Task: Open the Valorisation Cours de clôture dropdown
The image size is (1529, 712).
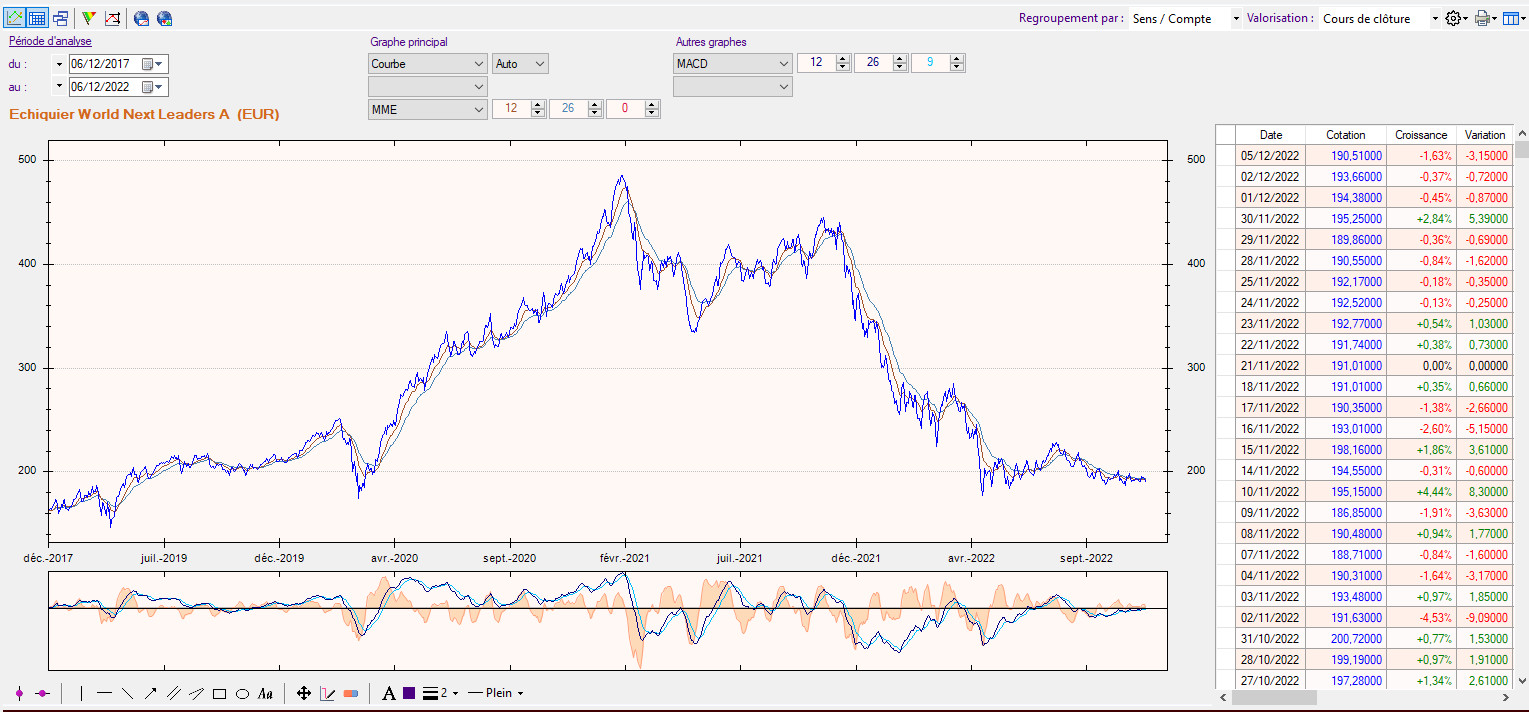Action: (1380, 18)
